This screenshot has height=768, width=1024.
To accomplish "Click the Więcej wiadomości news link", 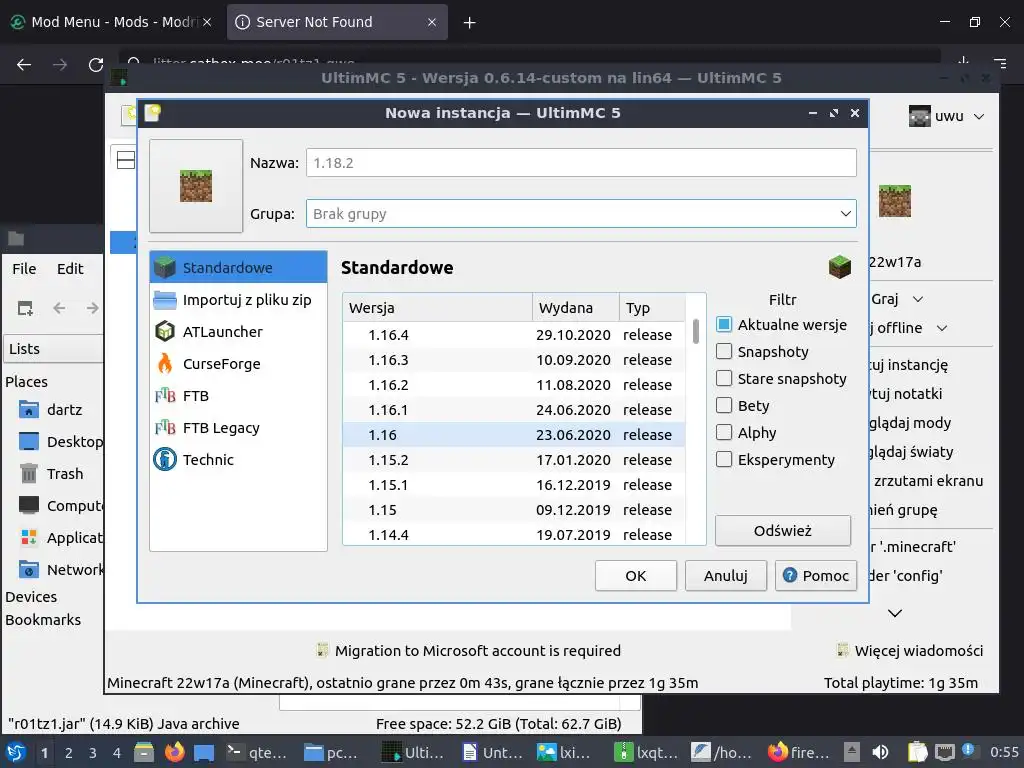I will point(910,650).
